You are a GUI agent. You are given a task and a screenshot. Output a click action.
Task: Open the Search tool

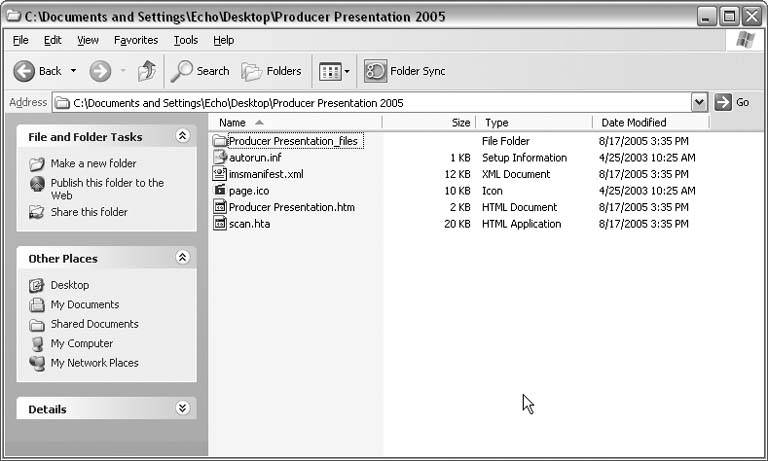click(x=200, y=71)
